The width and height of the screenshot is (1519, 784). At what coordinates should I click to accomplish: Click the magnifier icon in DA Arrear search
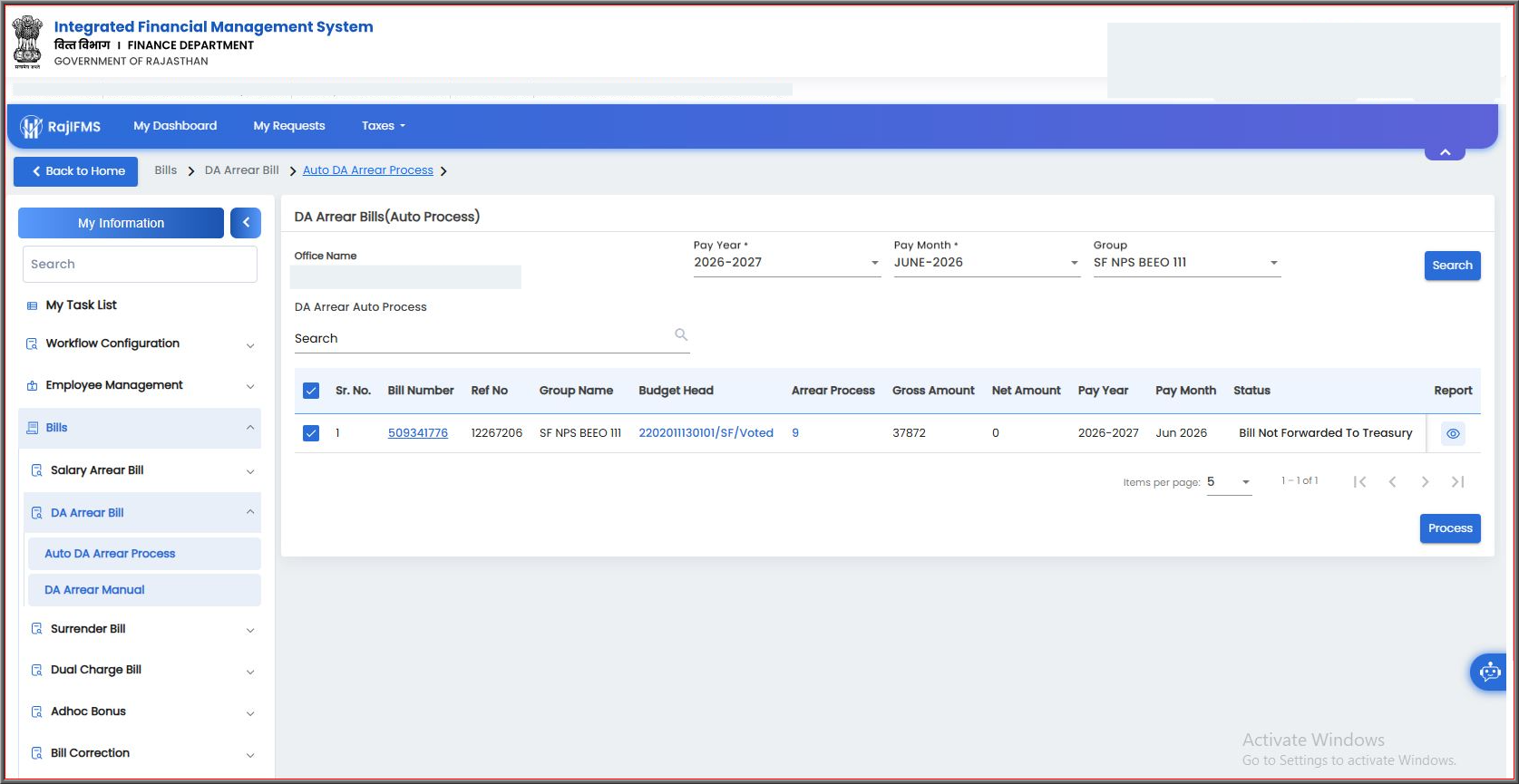(681, 334)
